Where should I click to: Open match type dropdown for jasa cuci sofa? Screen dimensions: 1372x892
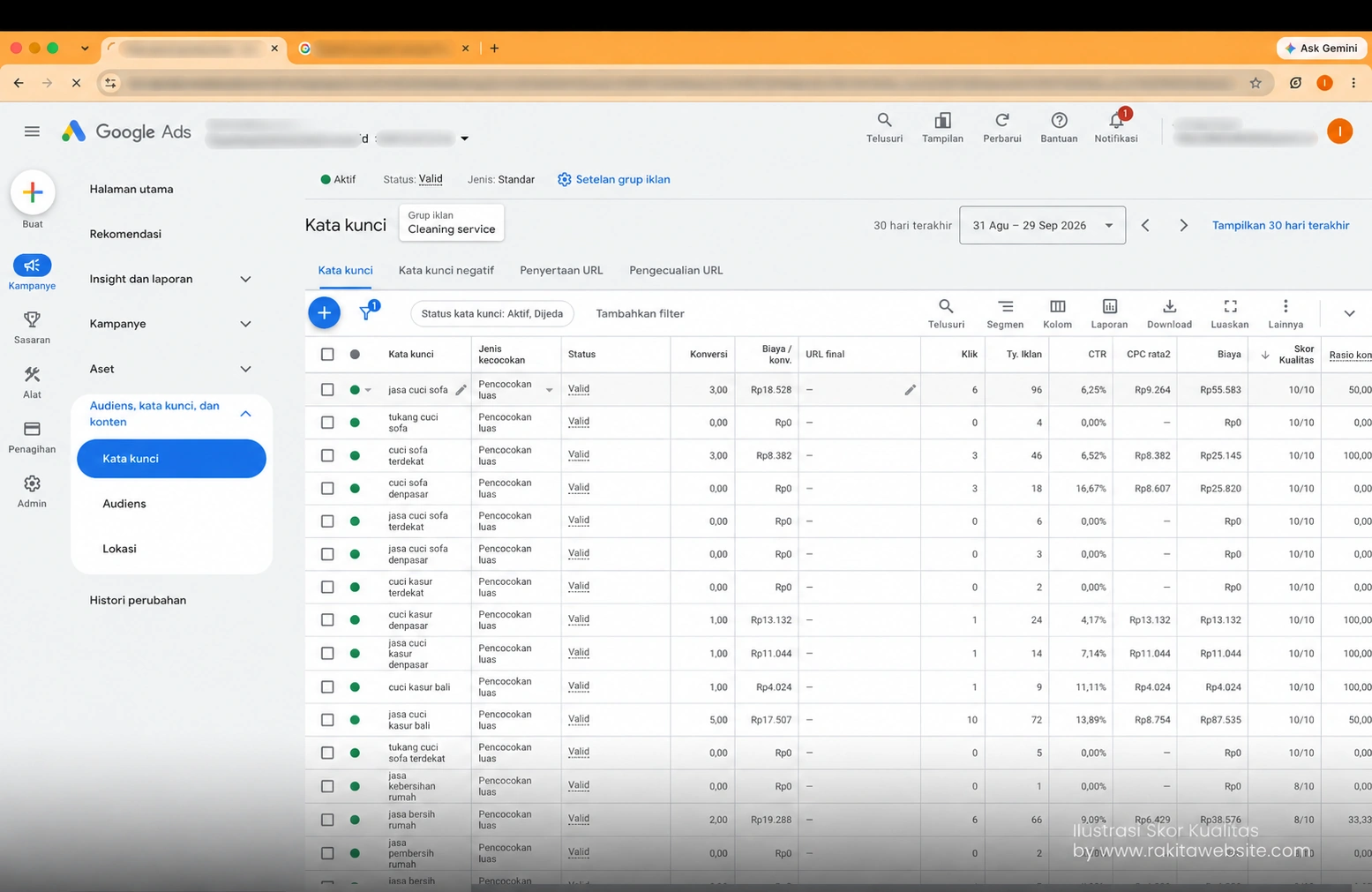point(549,390)
